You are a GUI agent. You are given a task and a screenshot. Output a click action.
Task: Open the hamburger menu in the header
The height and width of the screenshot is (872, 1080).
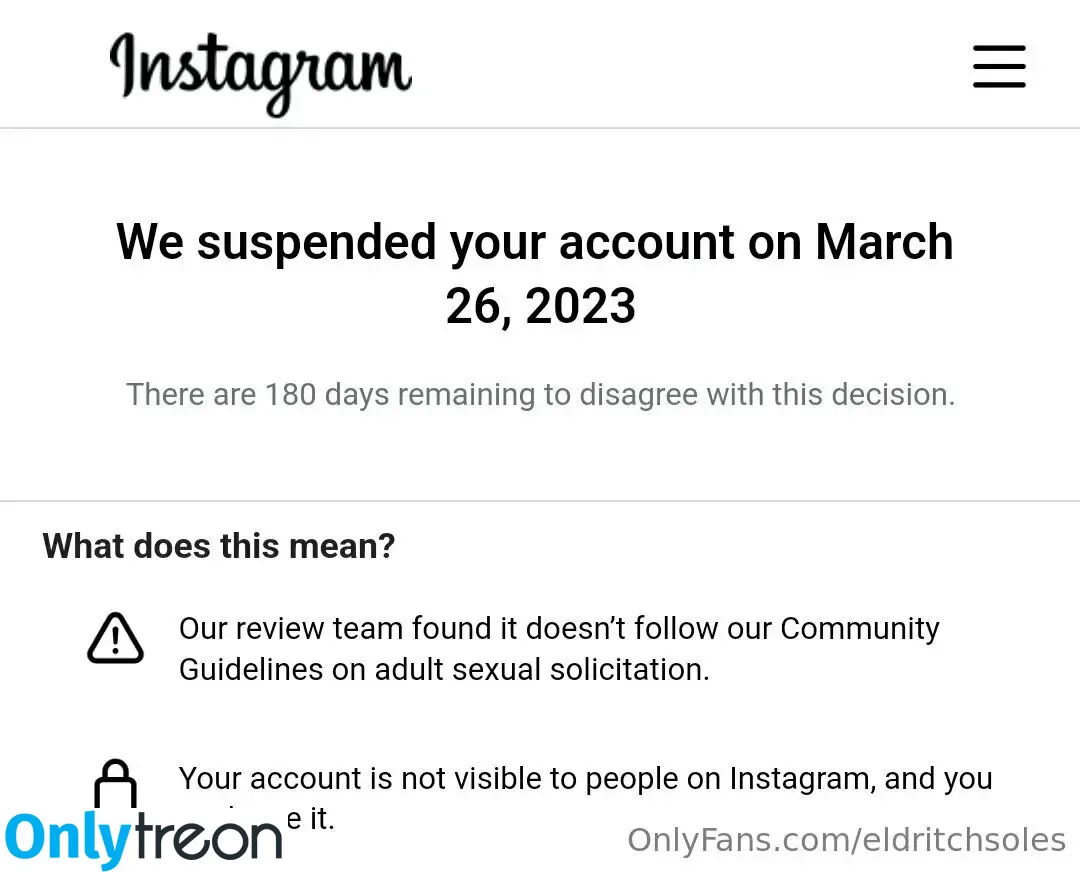pos(999,67)
